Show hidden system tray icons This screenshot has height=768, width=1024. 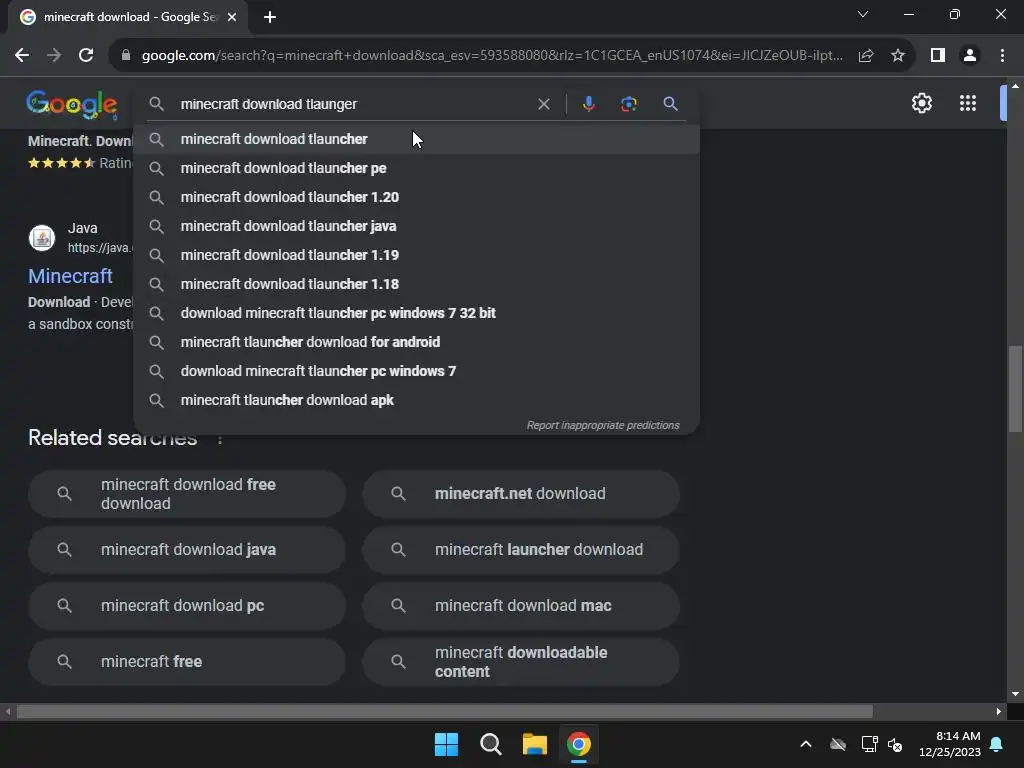pyautogui.click(x=806, y=744)
